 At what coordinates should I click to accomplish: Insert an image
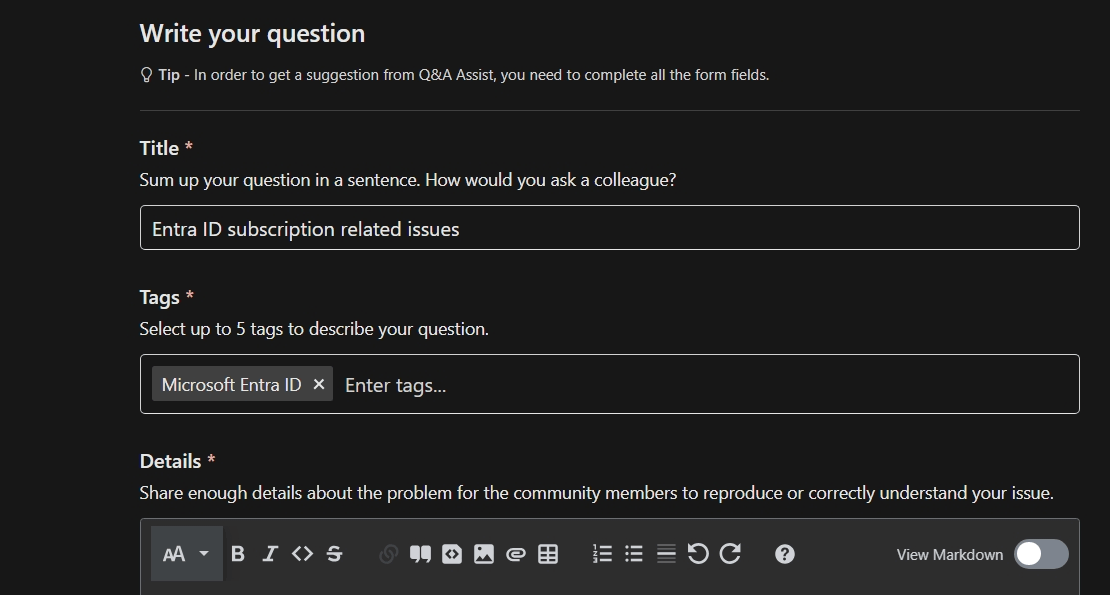coord(484,554)
